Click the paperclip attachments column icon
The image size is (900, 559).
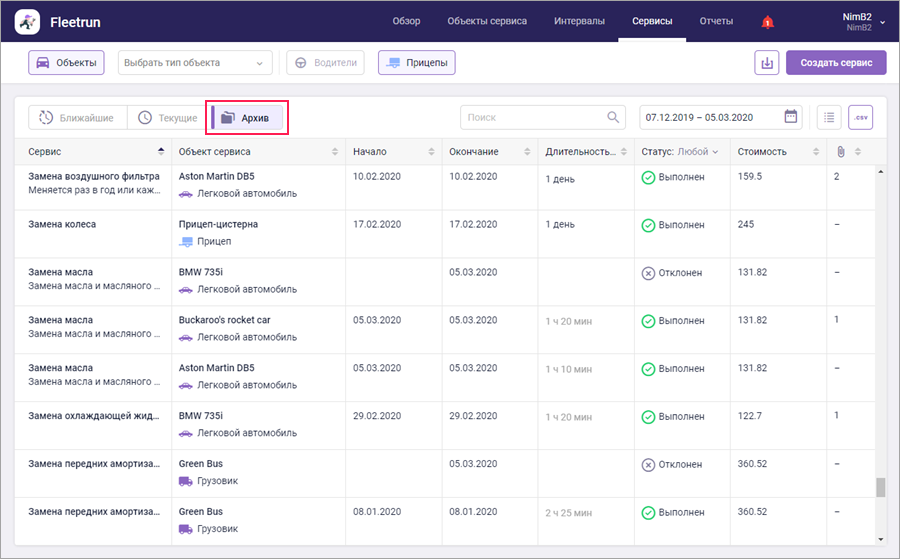841,152
